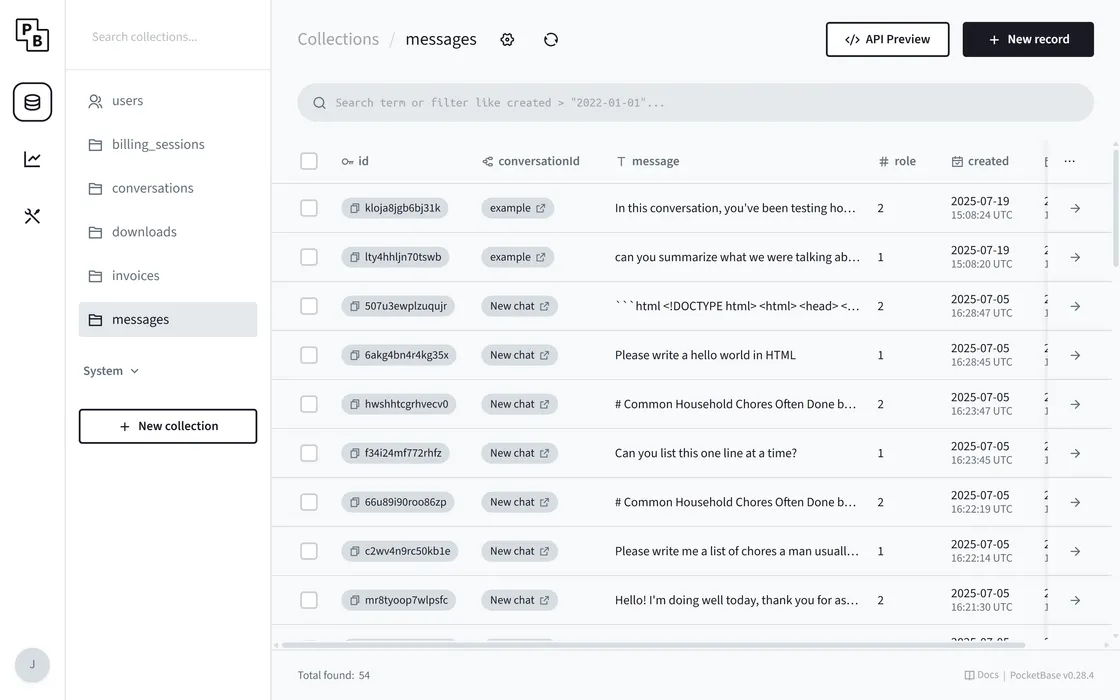Select the checkbox beside record 507u3ewplzuqujr
Image resolution: width=1120 pixels, height=700 pixels.
tap(309, 305)
